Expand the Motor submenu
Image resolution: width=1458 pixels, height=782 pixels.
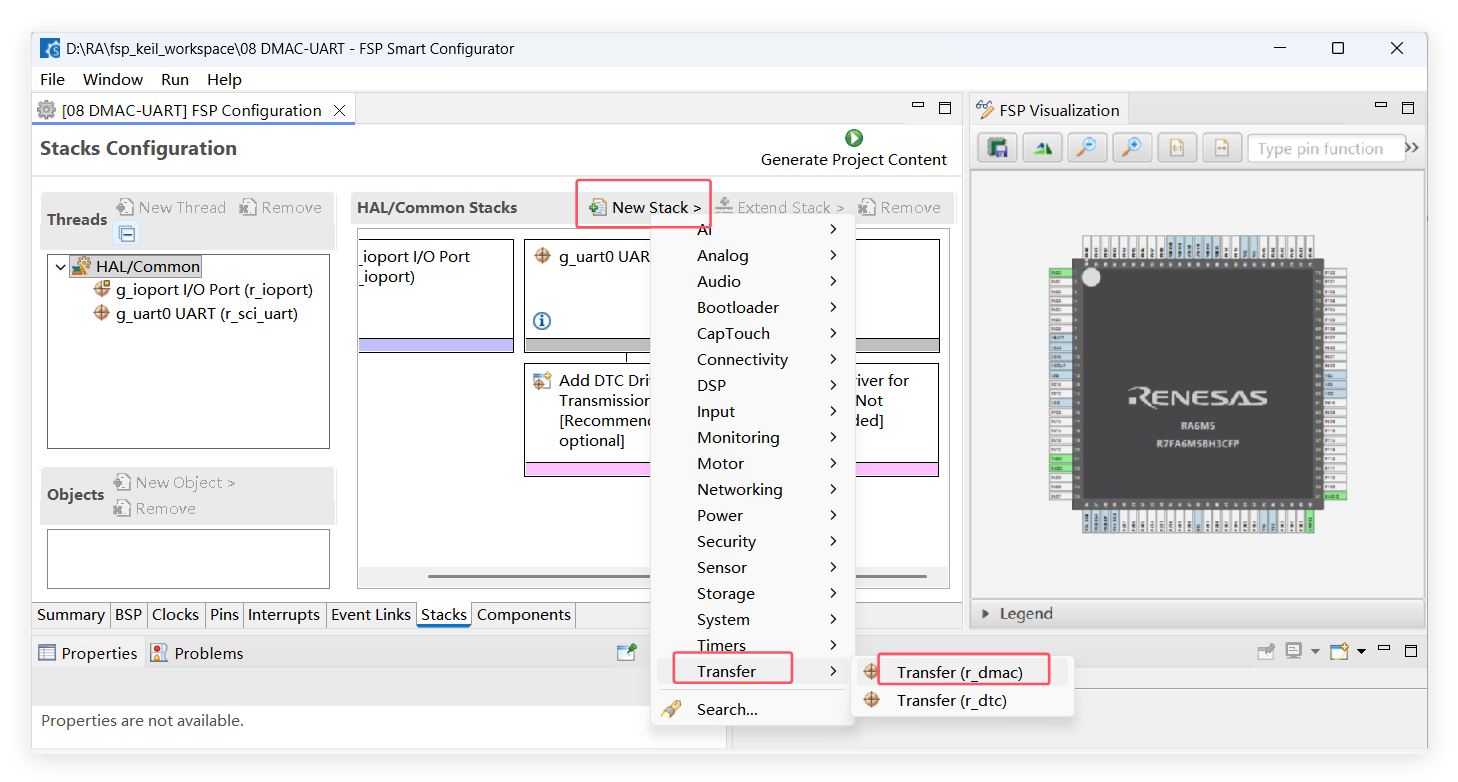(752, 463)
